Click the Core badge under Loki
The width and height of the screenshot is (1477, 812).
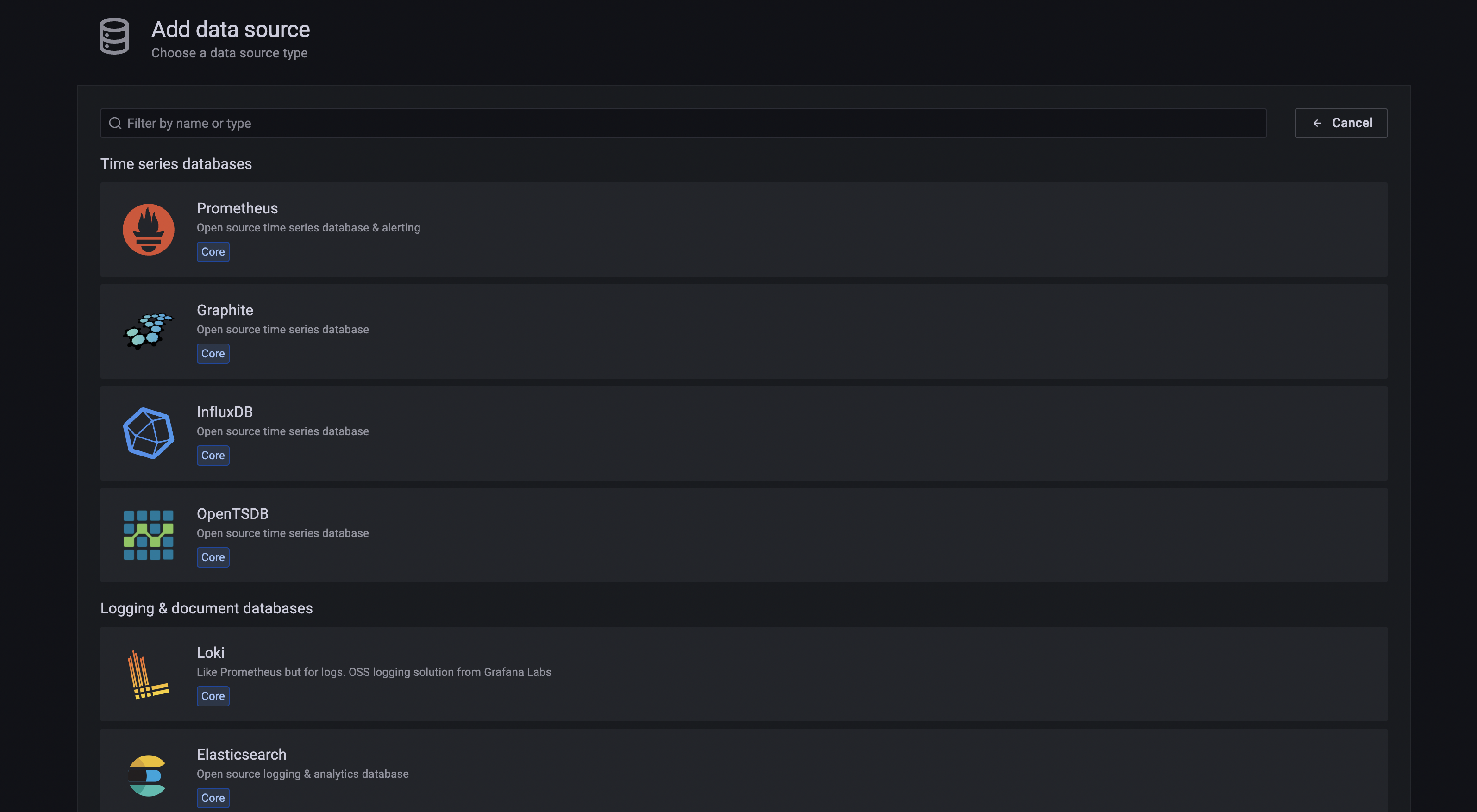[x=213, y=696]
